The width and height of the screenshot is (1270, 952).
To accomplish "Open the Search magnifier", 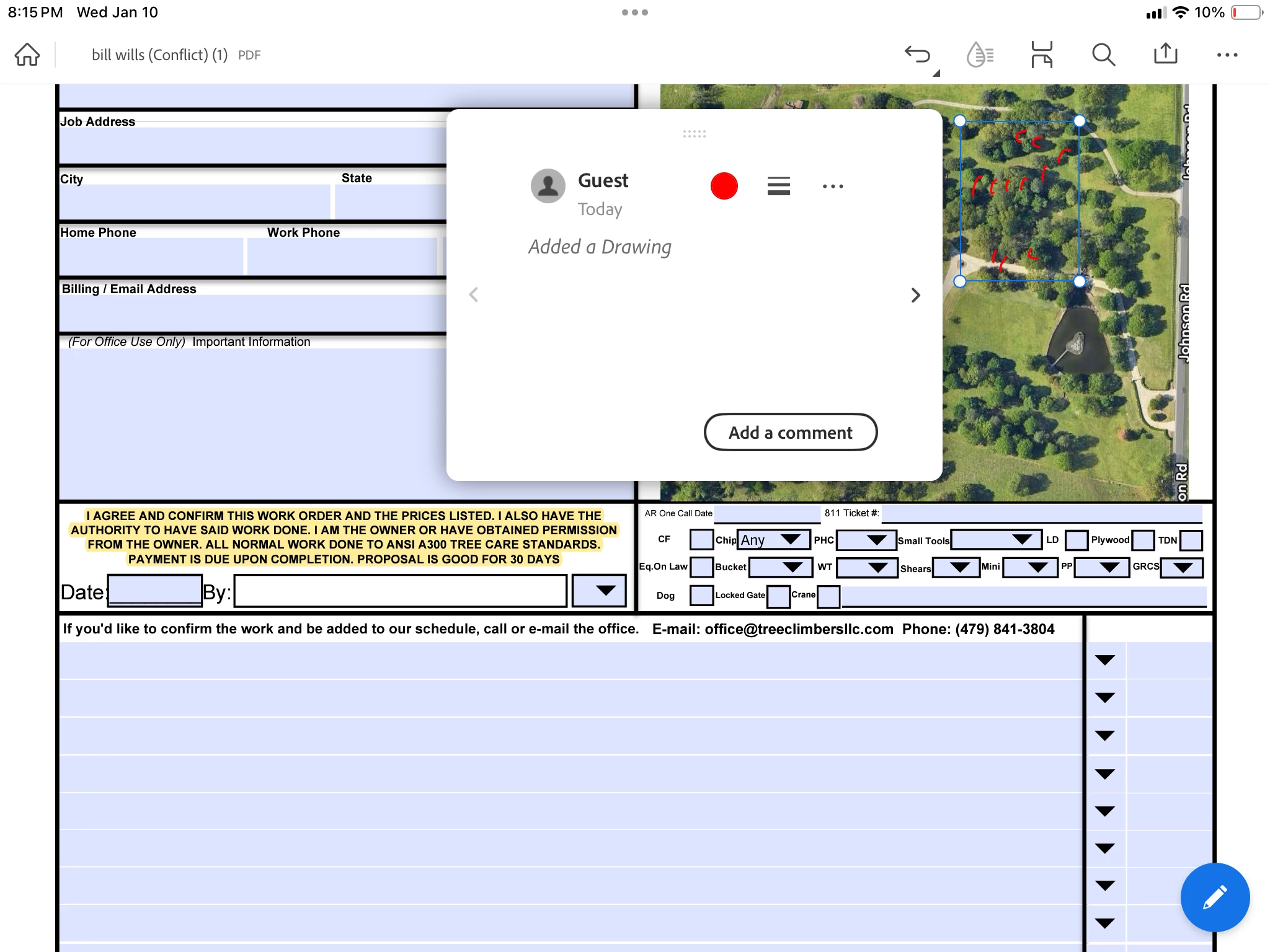I will coord(1103,55).
